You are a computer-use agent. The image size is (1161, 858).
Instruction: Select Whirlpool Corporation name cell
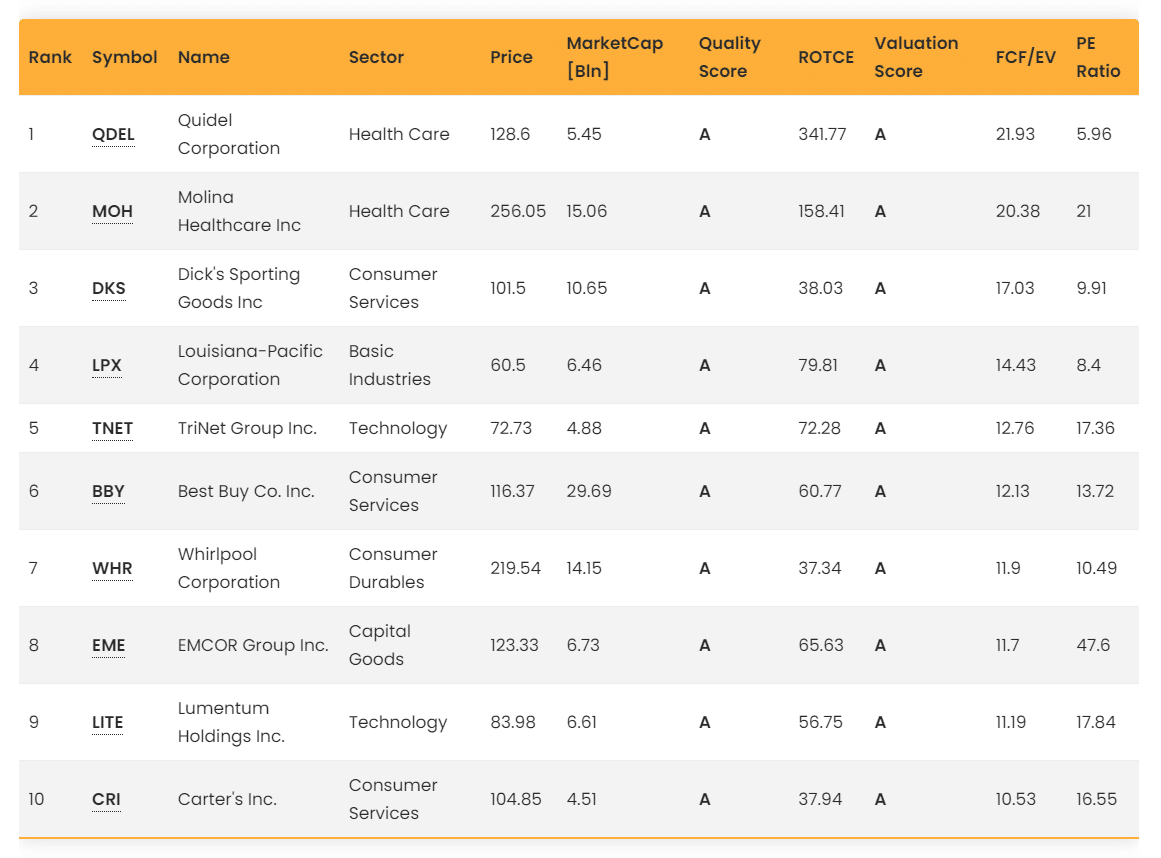coord(229,568)
